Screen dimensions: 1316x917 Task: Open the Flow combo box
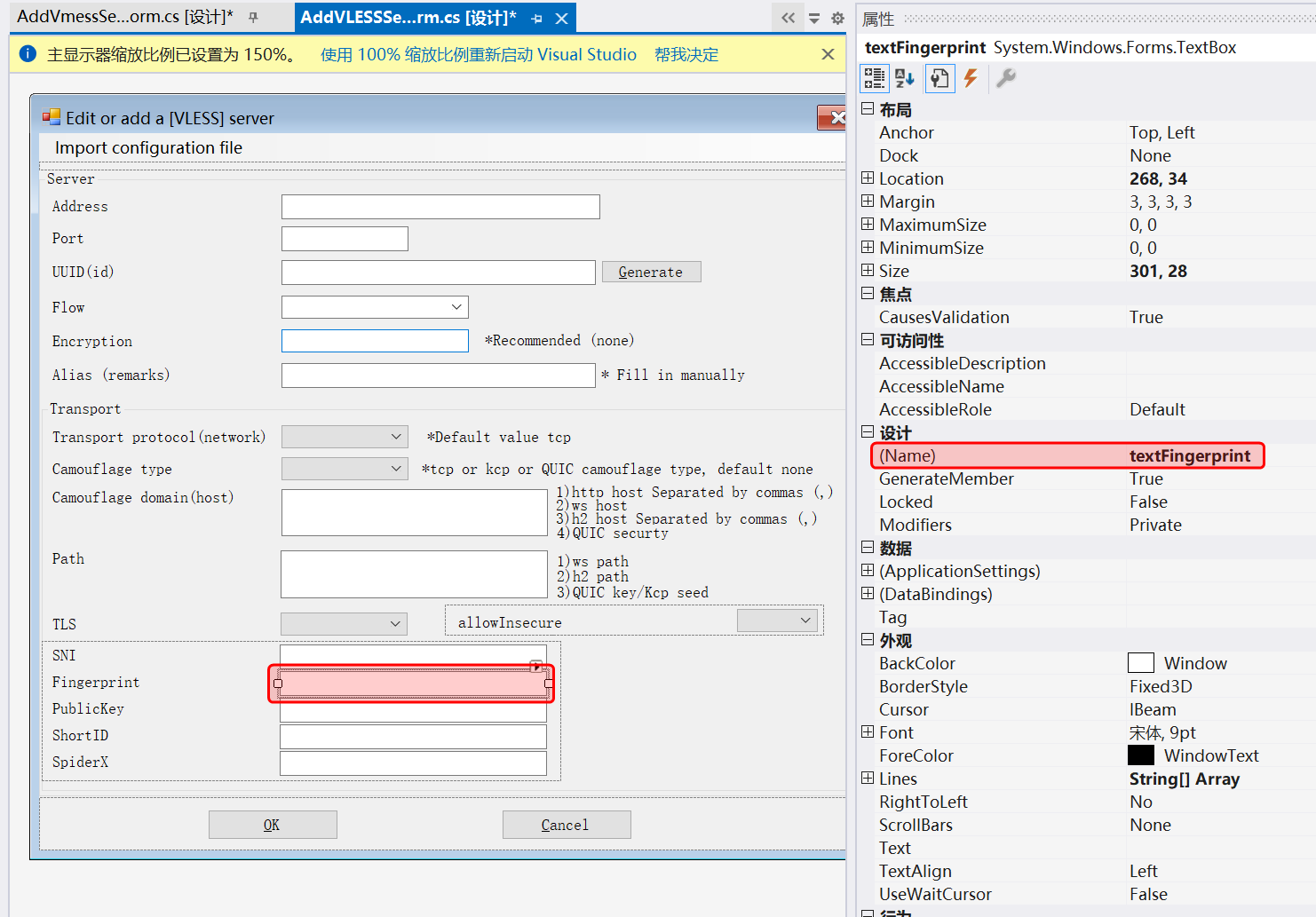456,307
